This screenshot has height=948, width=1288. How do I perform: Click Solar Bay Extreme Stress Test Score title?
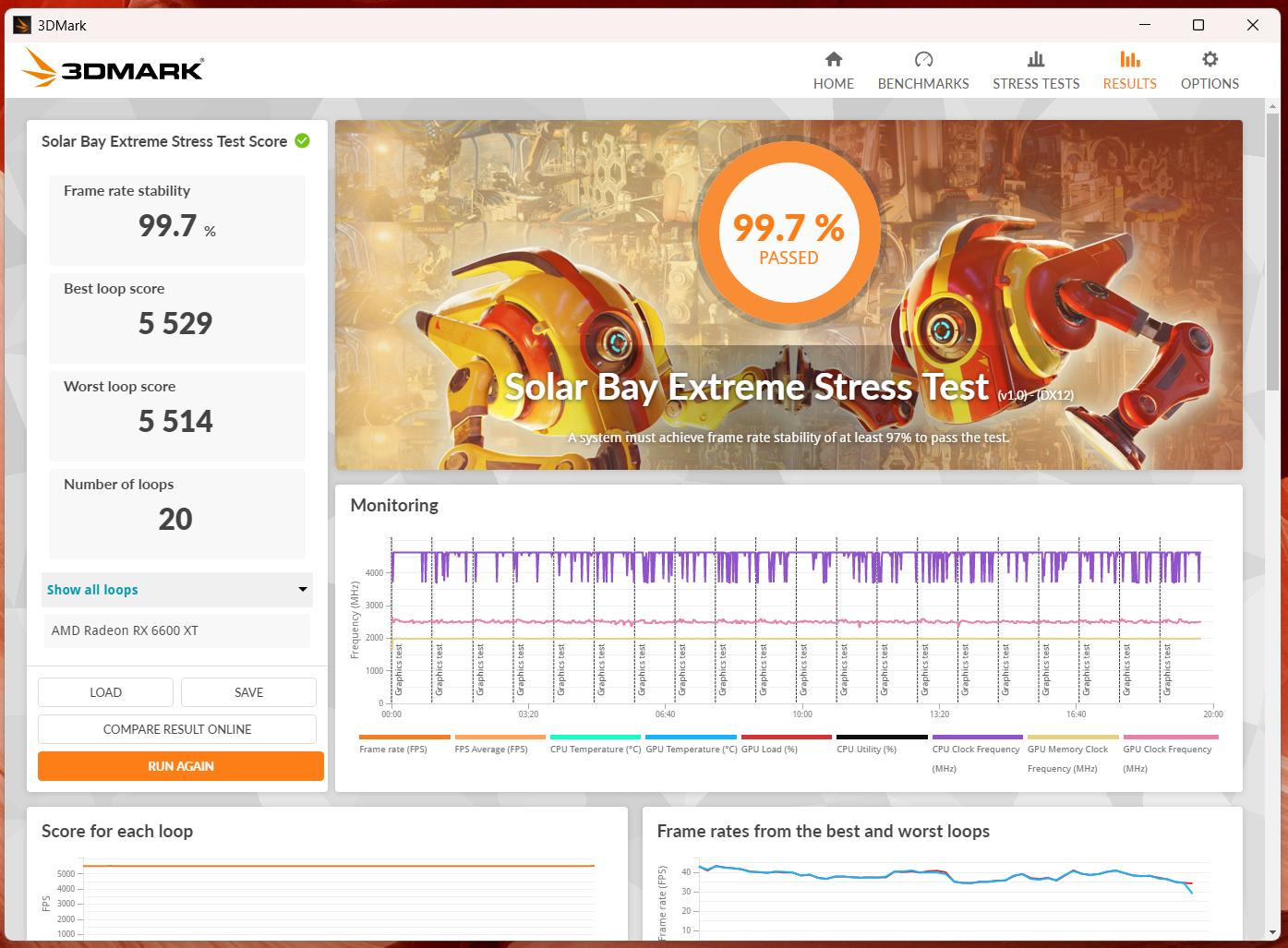(164, 141)
